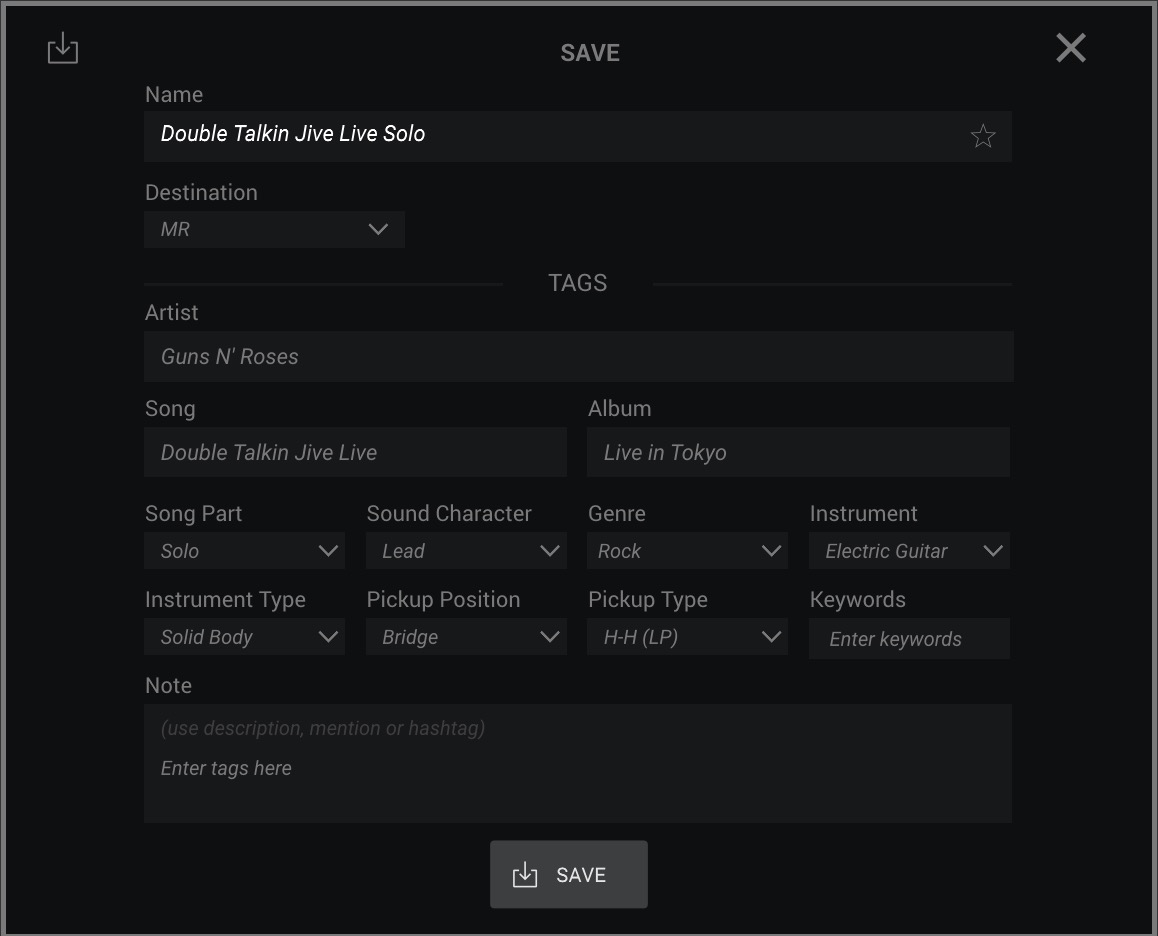Click the Song field 'Double Talkin Jive Live'
This screenshot has height=936, width=1158.
tap(355, 452)
